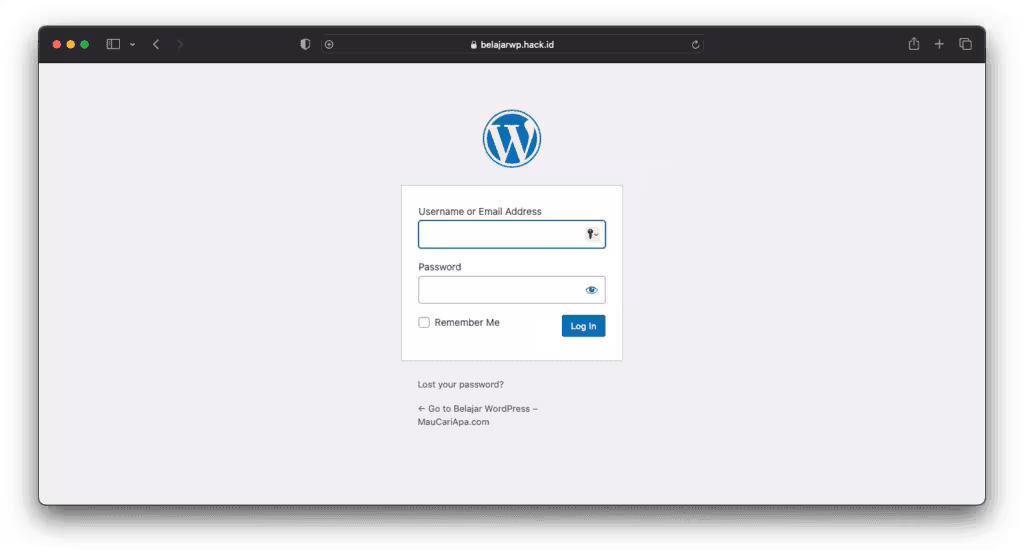Go back using the back arrow
The width and height of the screenshot is (1024, 556).
(156, 44)
